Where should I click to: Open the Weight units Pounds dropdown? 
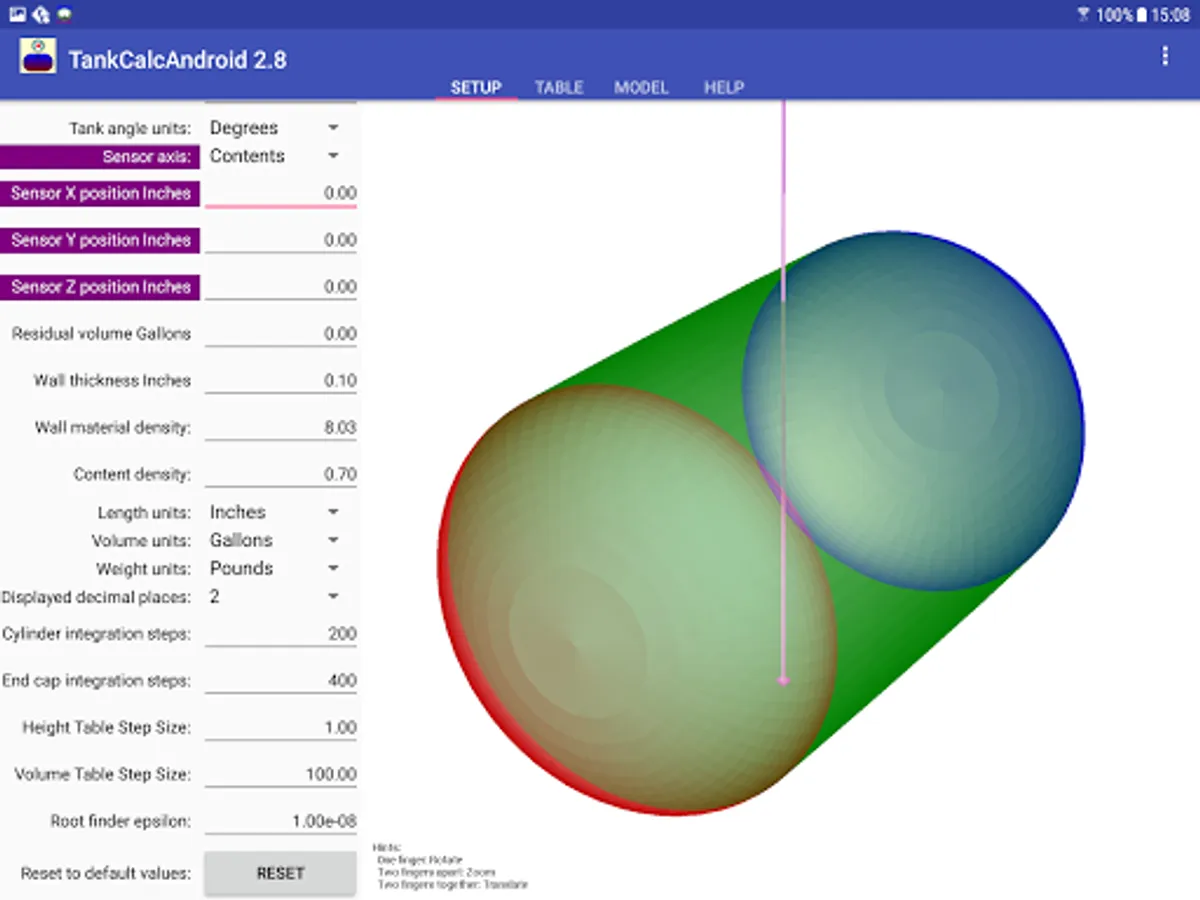click(275, 568)
